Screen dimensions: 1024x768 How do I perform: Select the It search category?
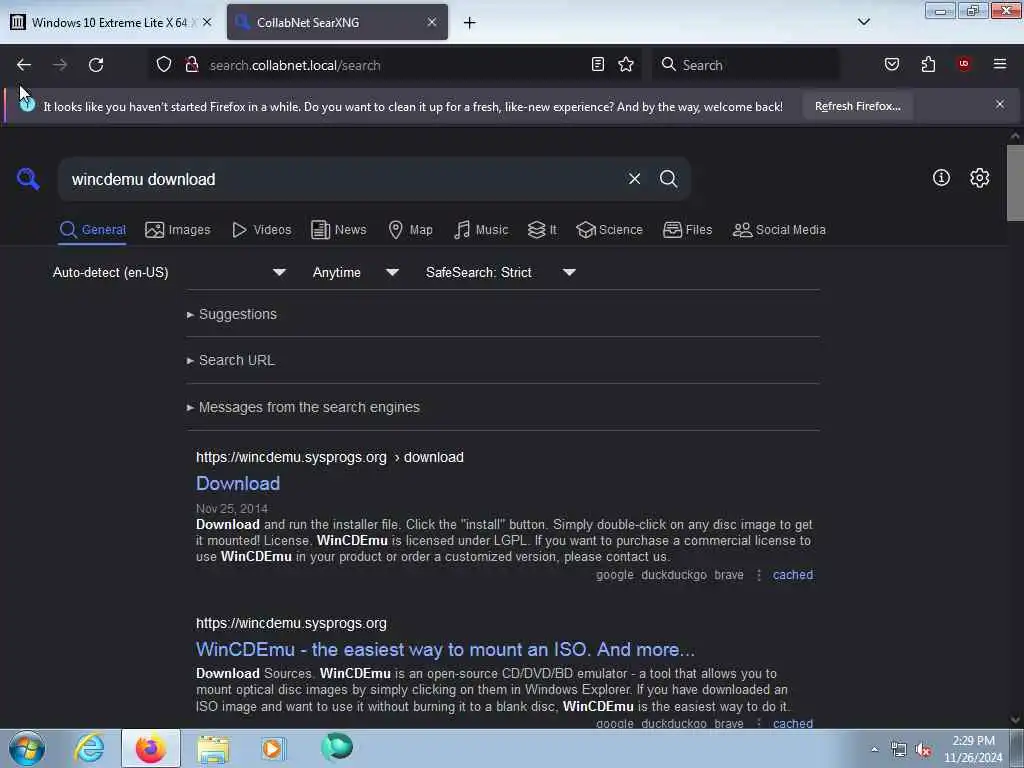[x=542, y=230]
